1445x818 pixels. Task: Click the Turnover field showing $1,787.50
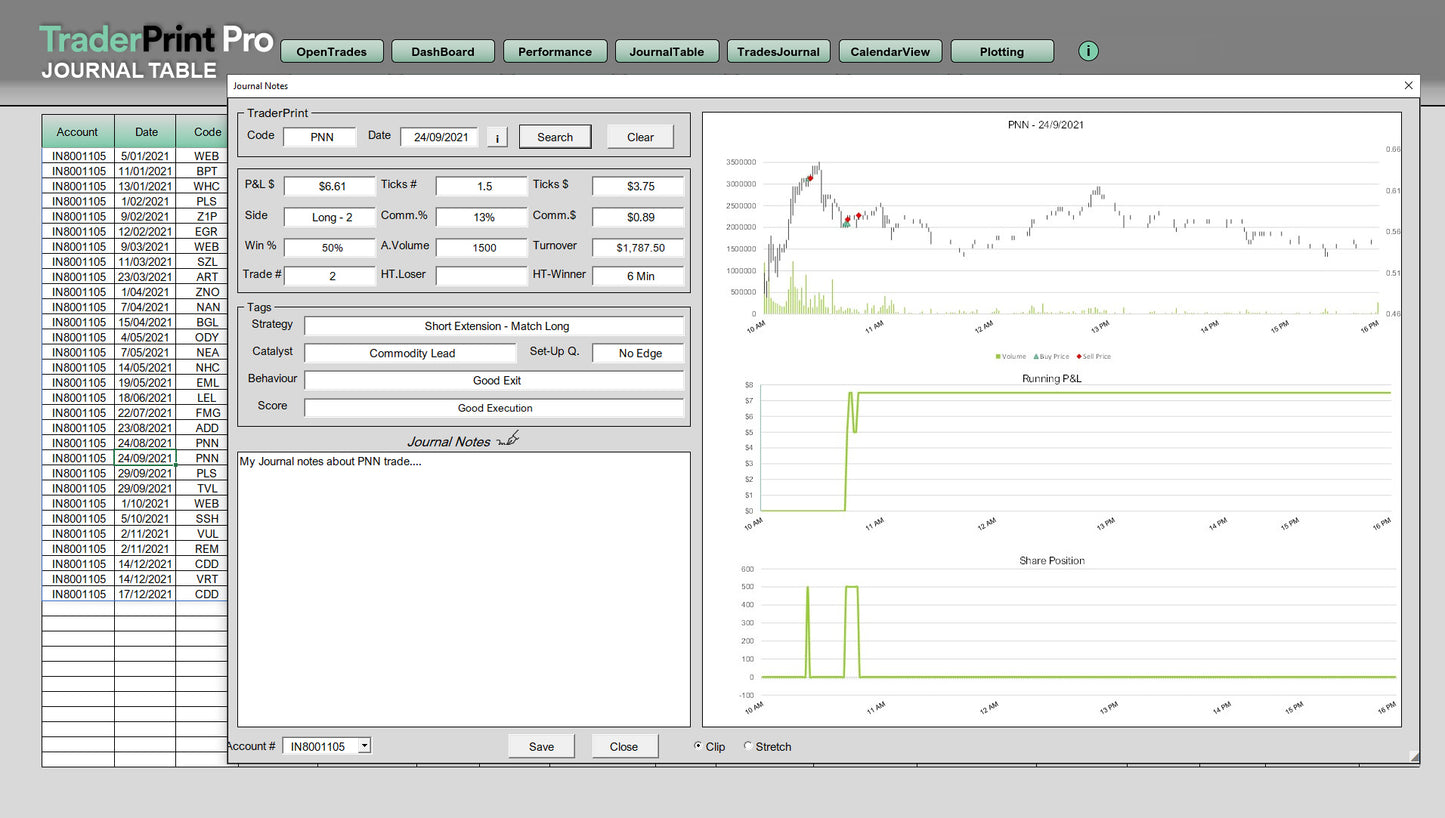(639, 246)
